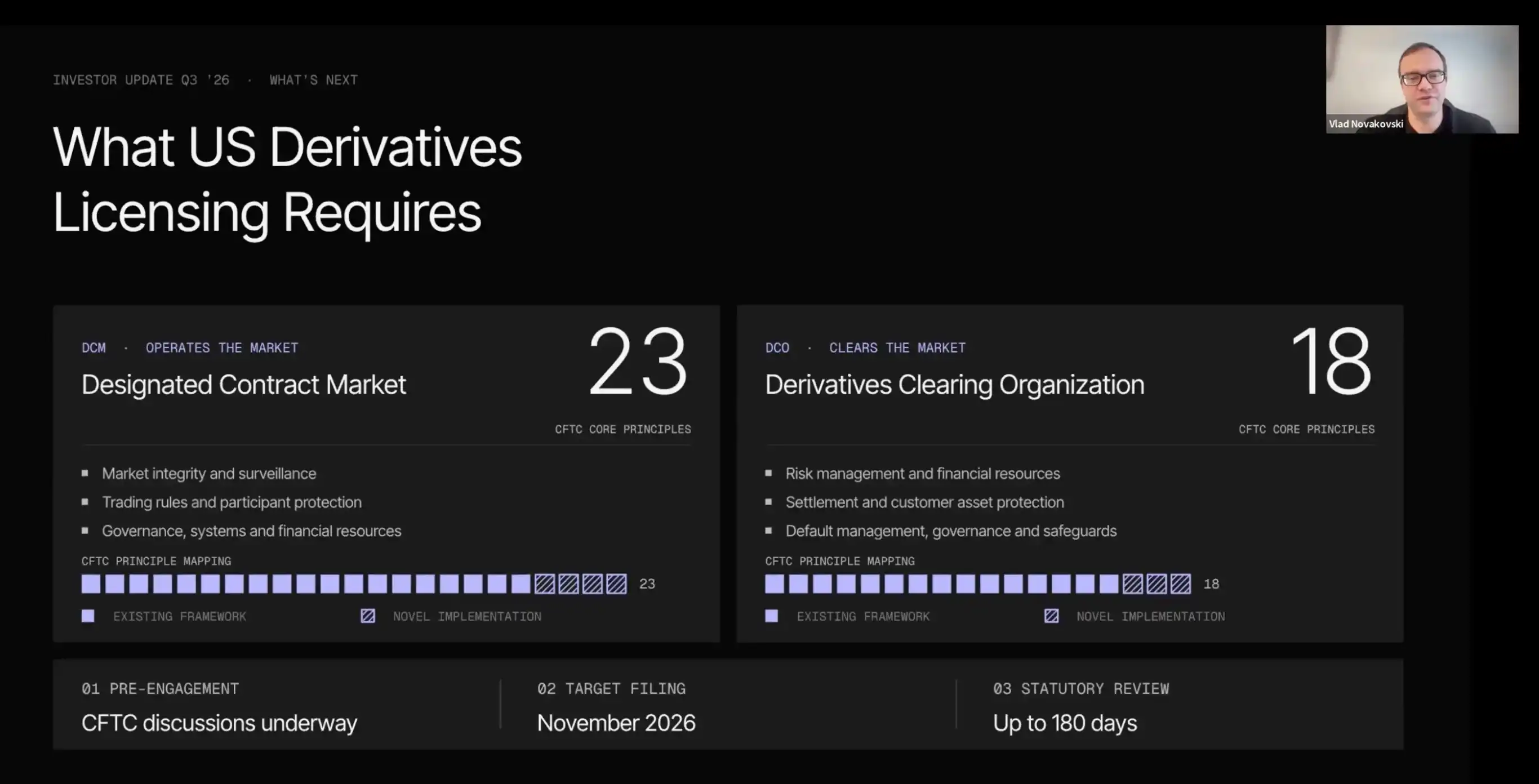Click the Novel Implementation hatched icon under DCO

(x=1052, y=616)
